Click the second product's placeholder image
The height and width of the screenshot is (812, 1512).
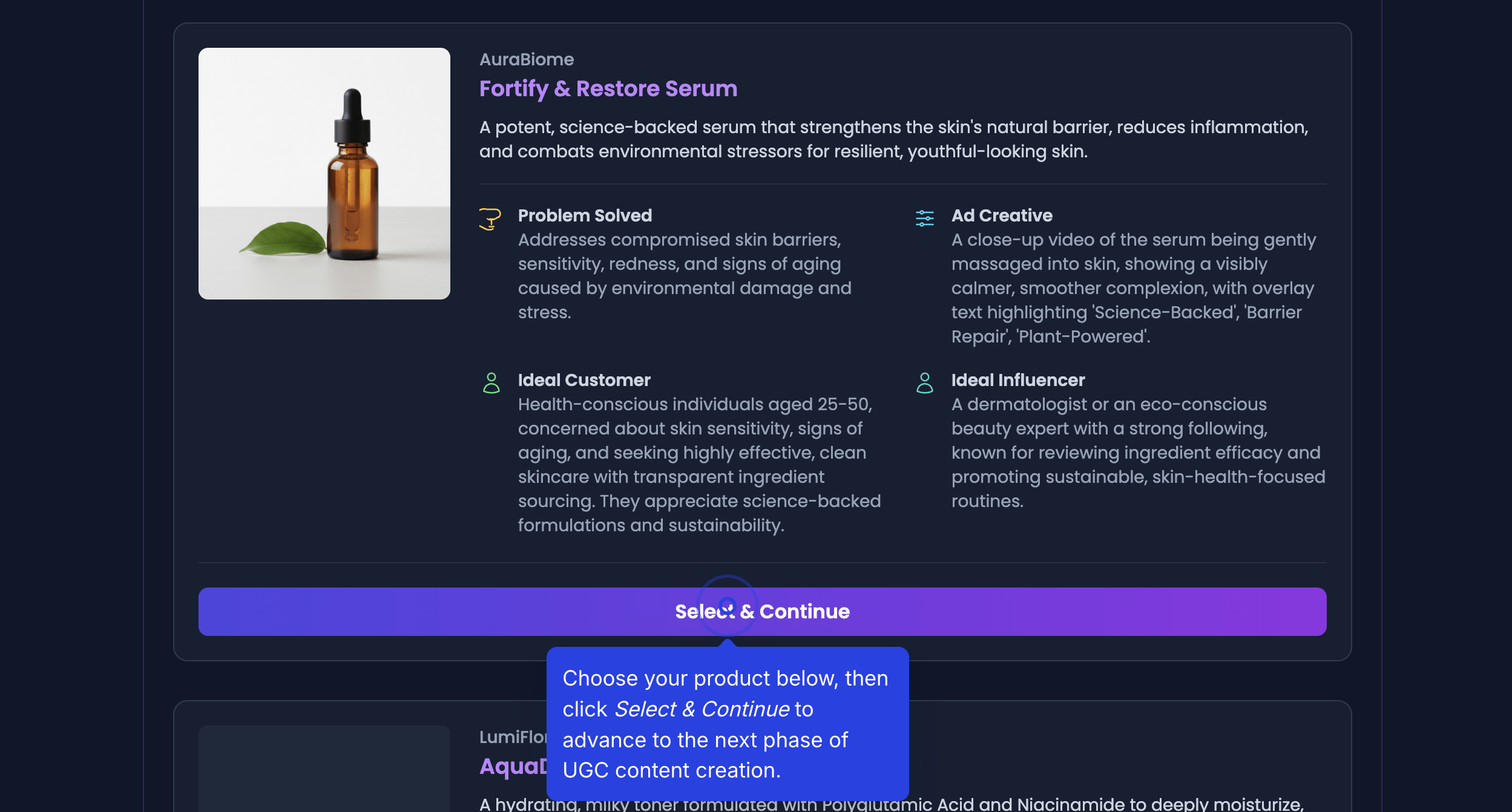tap(324, 768)
